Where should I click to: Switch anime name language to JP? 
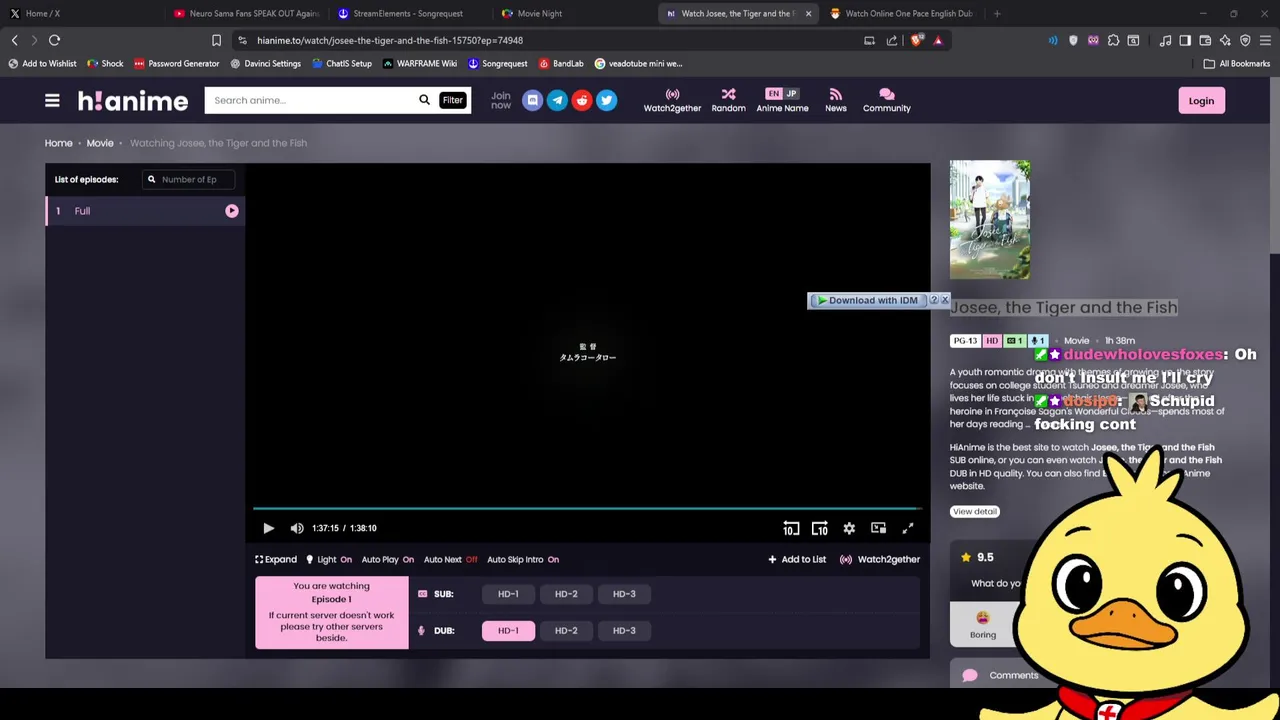791,94
